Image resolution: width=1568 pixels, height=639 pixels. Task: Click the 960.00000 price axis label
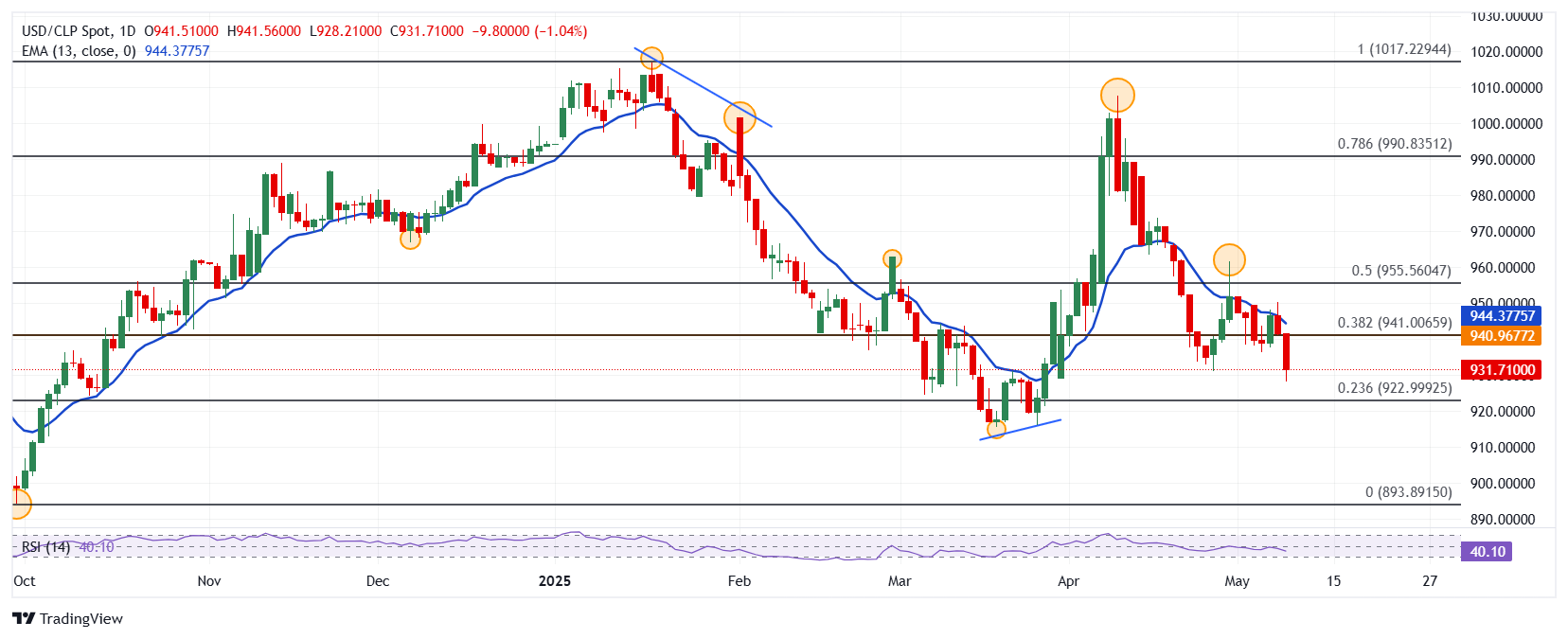coord(1503,268)
